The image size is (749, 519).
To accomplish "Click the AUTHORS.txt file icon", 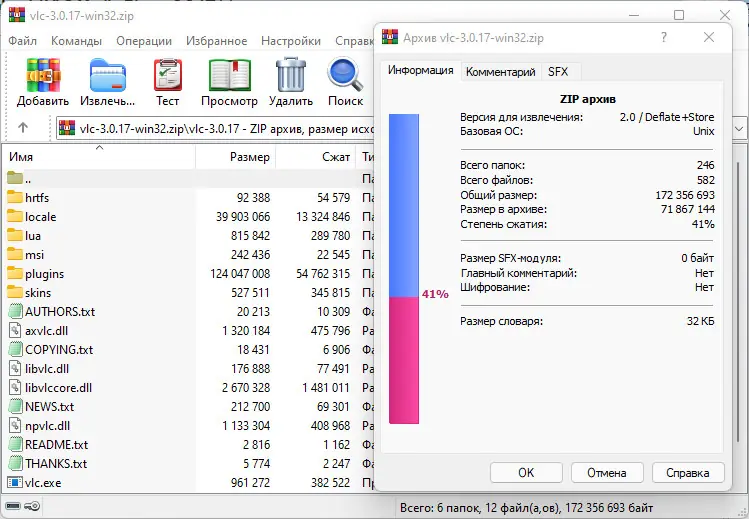I will (15, 311).
